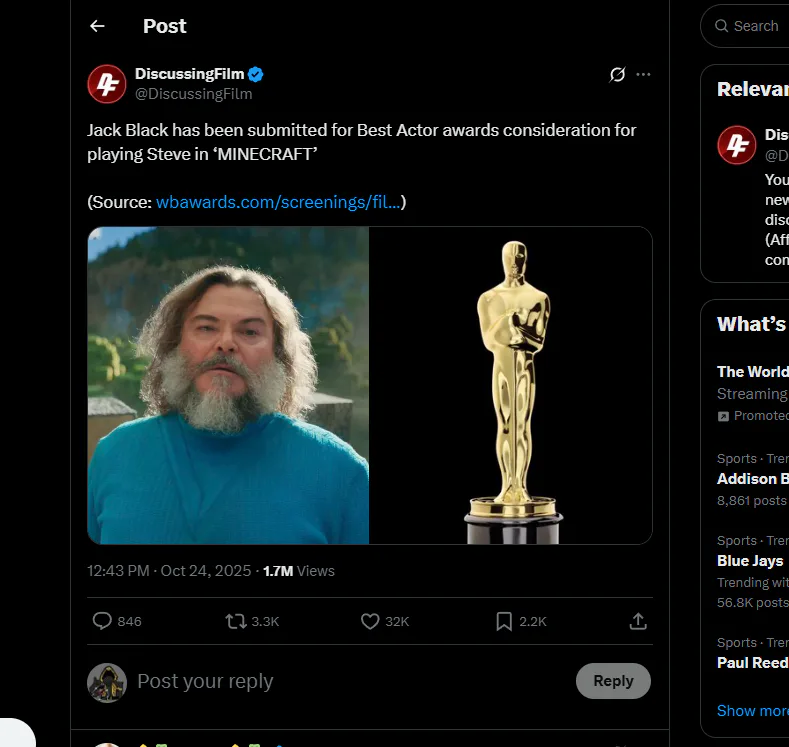The image size is (789, 747).
Task: Click the share upload icon
Action: click(x=637, y=621)
